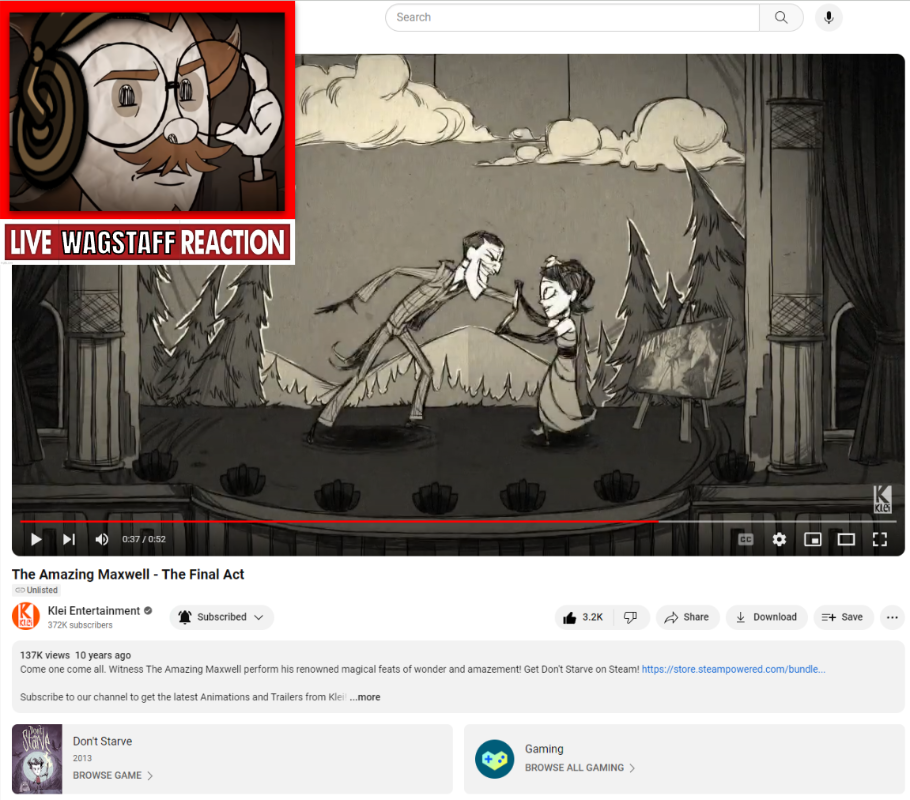Open video settings gear
910x800 pixels.
(x=779, y=539)
